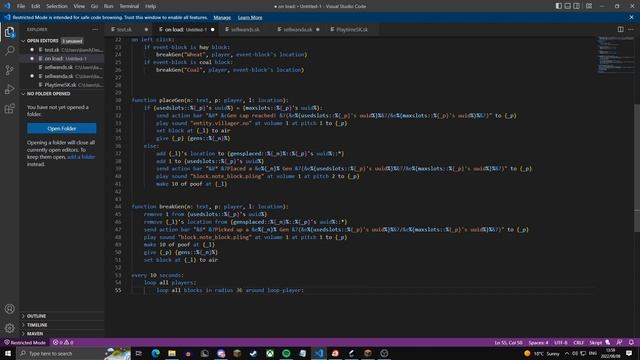Click the add a folder link
Screen dimensions: 640x360
point(81,157)
